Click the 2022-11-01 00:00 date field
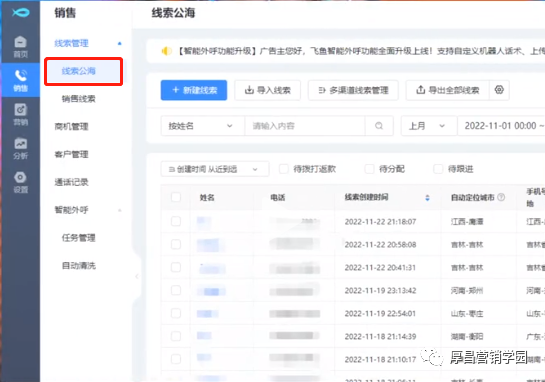This screenshot has width=545, height=382. click(x=501, y=126)
